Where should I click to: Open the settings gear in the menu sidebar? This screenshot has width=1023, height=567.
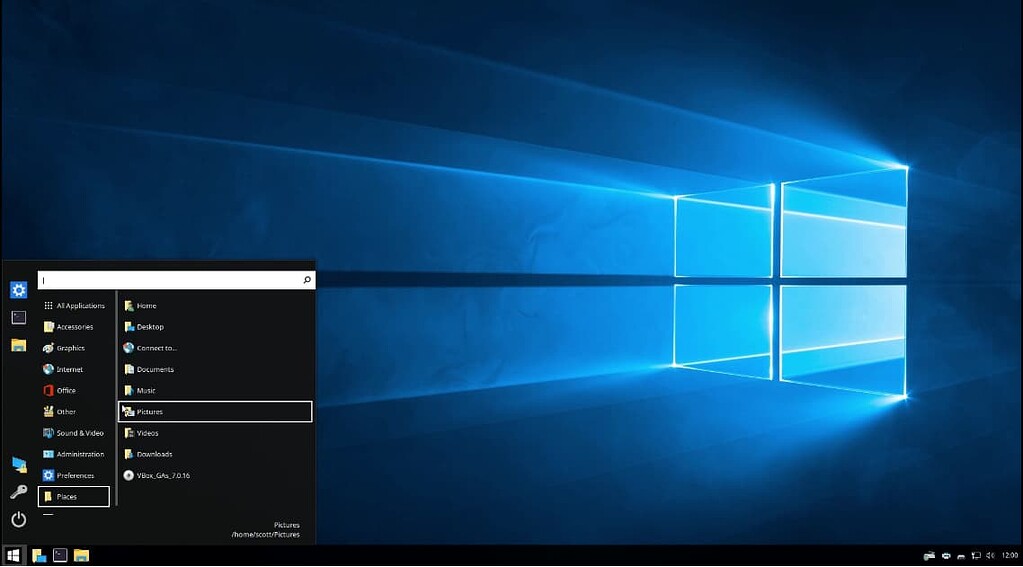pos(18,290)
